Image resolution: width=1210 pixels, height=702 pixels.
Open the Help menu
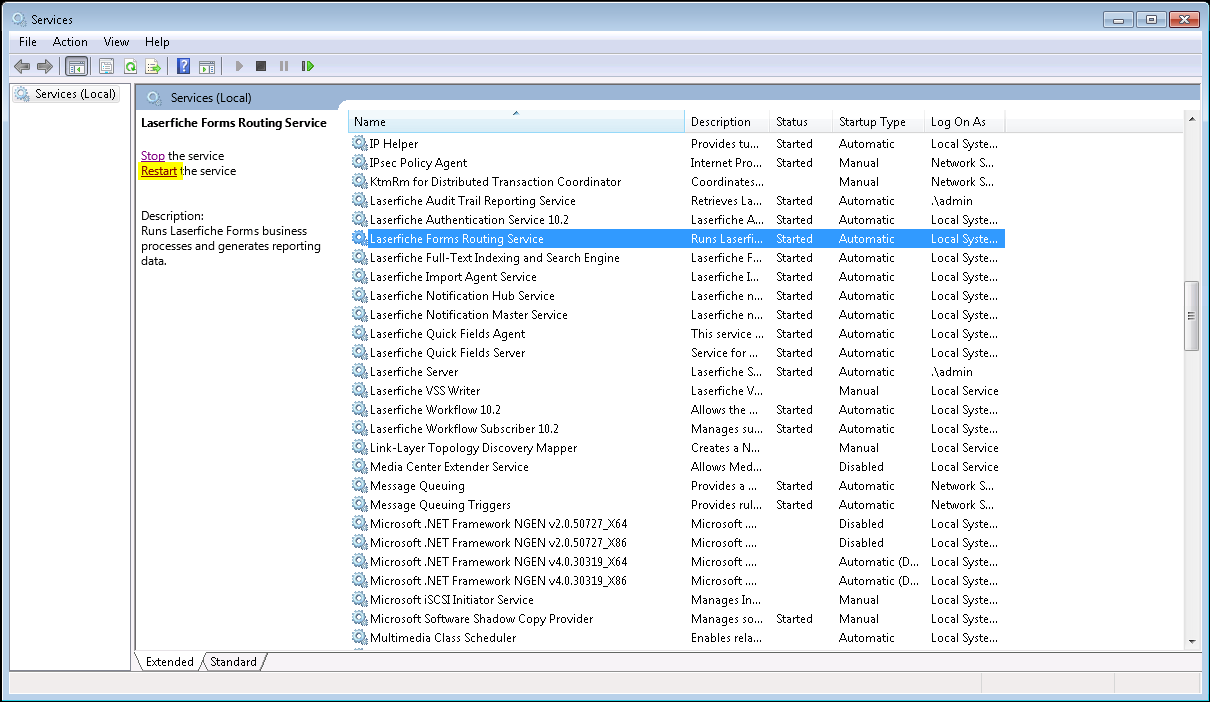coord(157,42)
